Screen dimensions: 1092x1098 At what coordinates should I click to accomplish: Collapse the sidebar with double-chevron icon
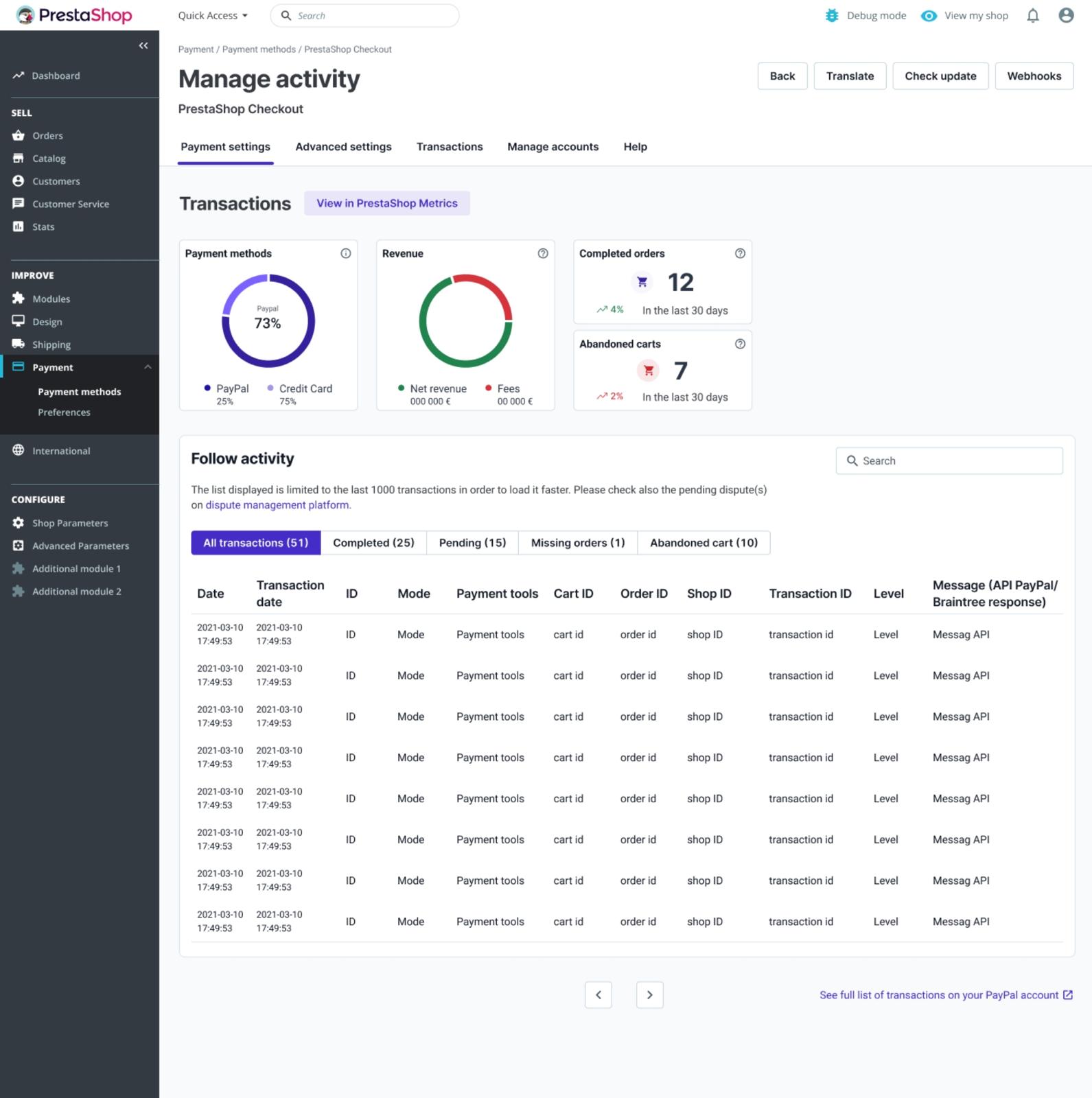[x=143, y=45]
